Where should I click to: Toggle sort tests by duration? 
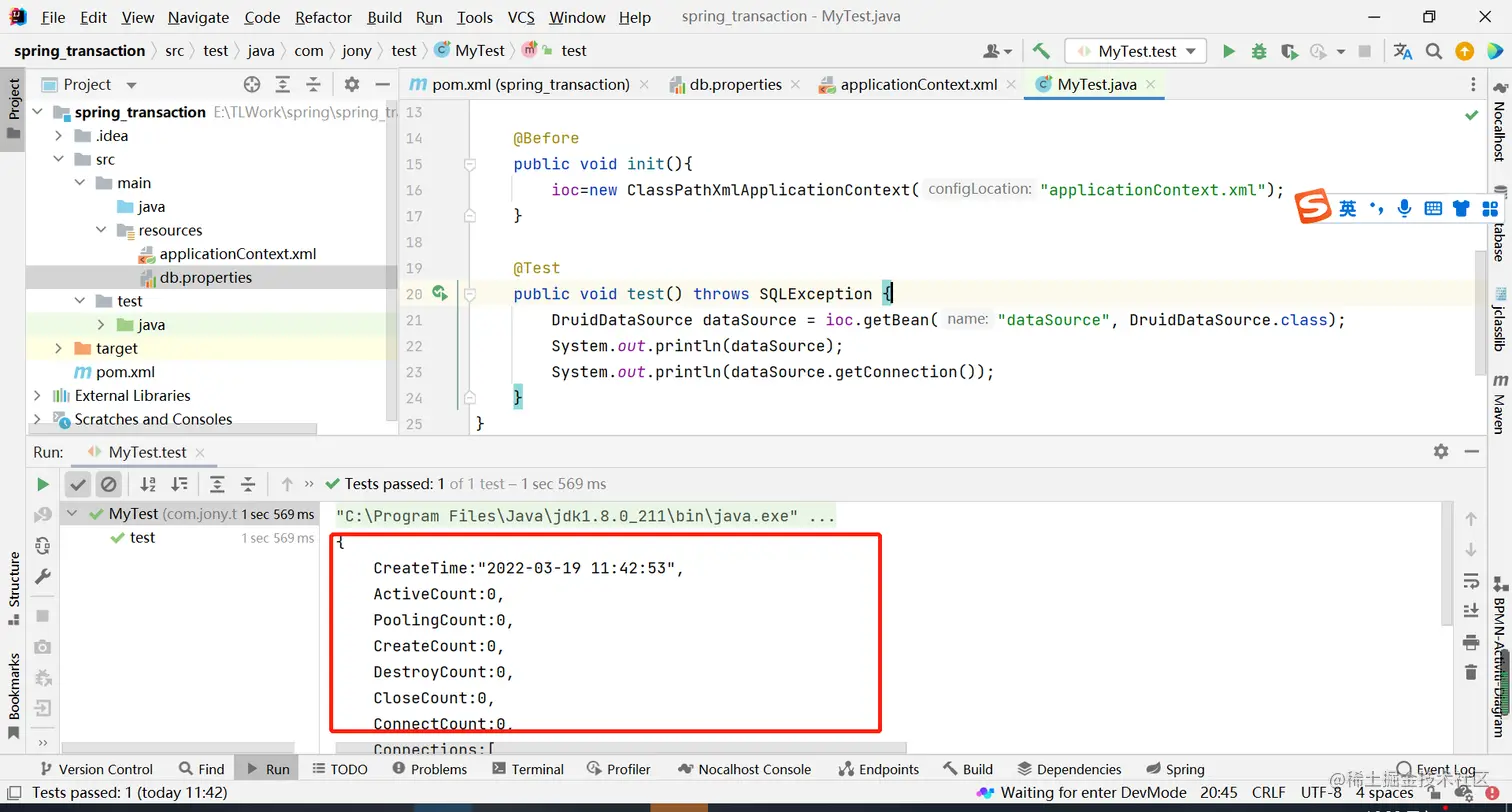click(179, 484)
